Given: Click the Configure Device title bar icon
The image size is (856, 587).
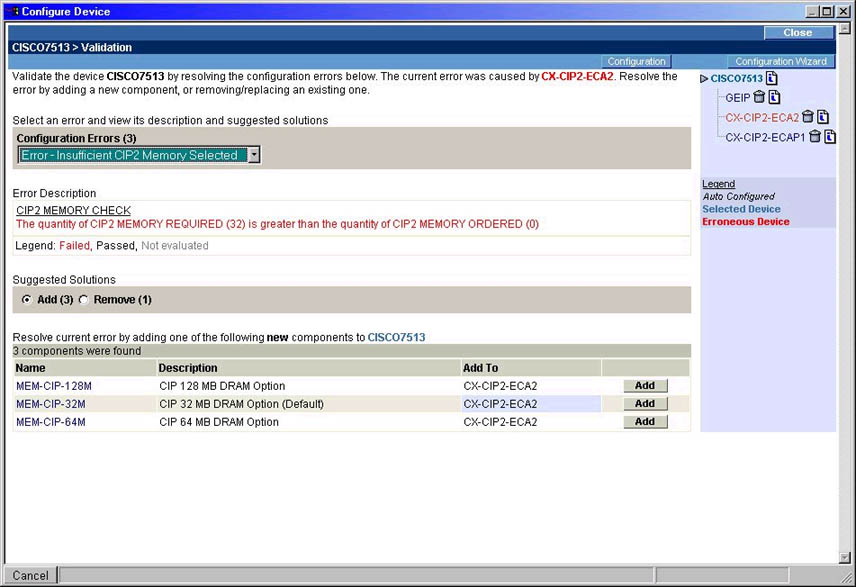Looking at the screenshot, I should click(12, 11).
